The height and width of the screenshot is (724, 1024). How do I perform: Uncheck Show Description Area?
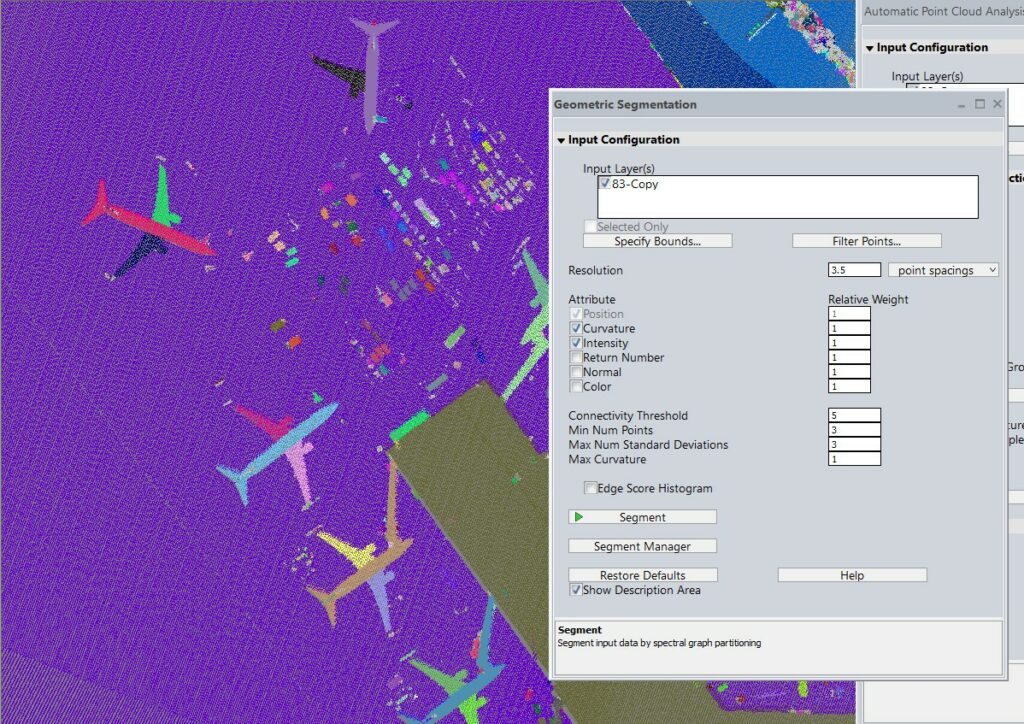pos(576,590)
